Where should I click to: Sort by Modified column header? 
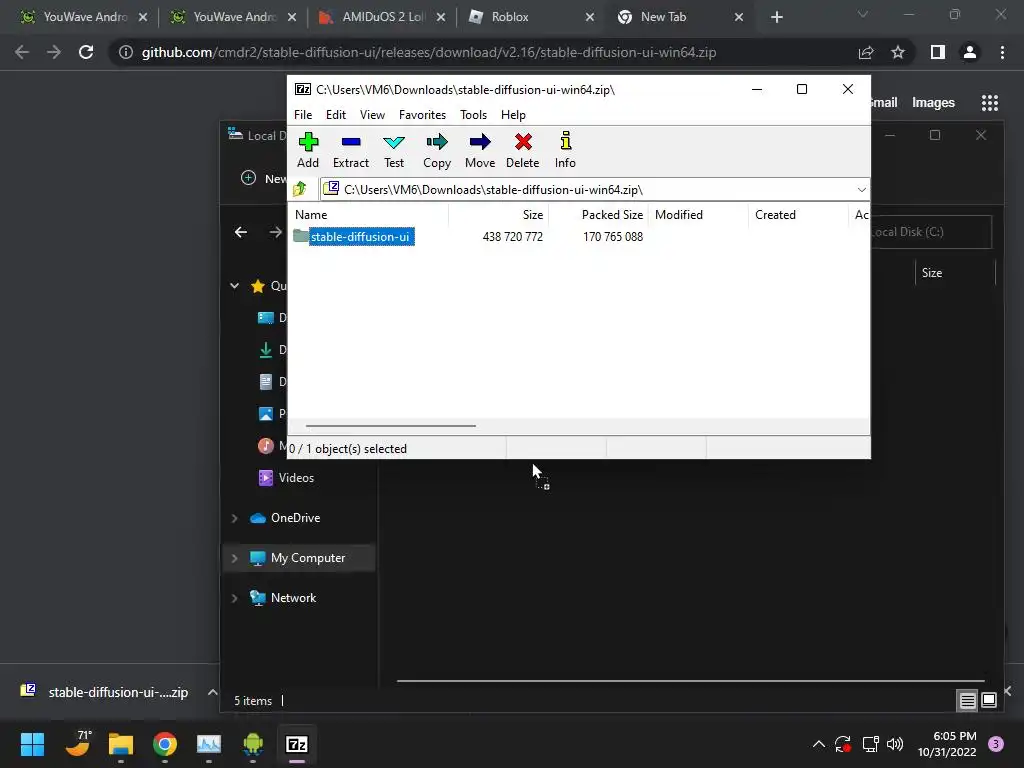[698, 215]
